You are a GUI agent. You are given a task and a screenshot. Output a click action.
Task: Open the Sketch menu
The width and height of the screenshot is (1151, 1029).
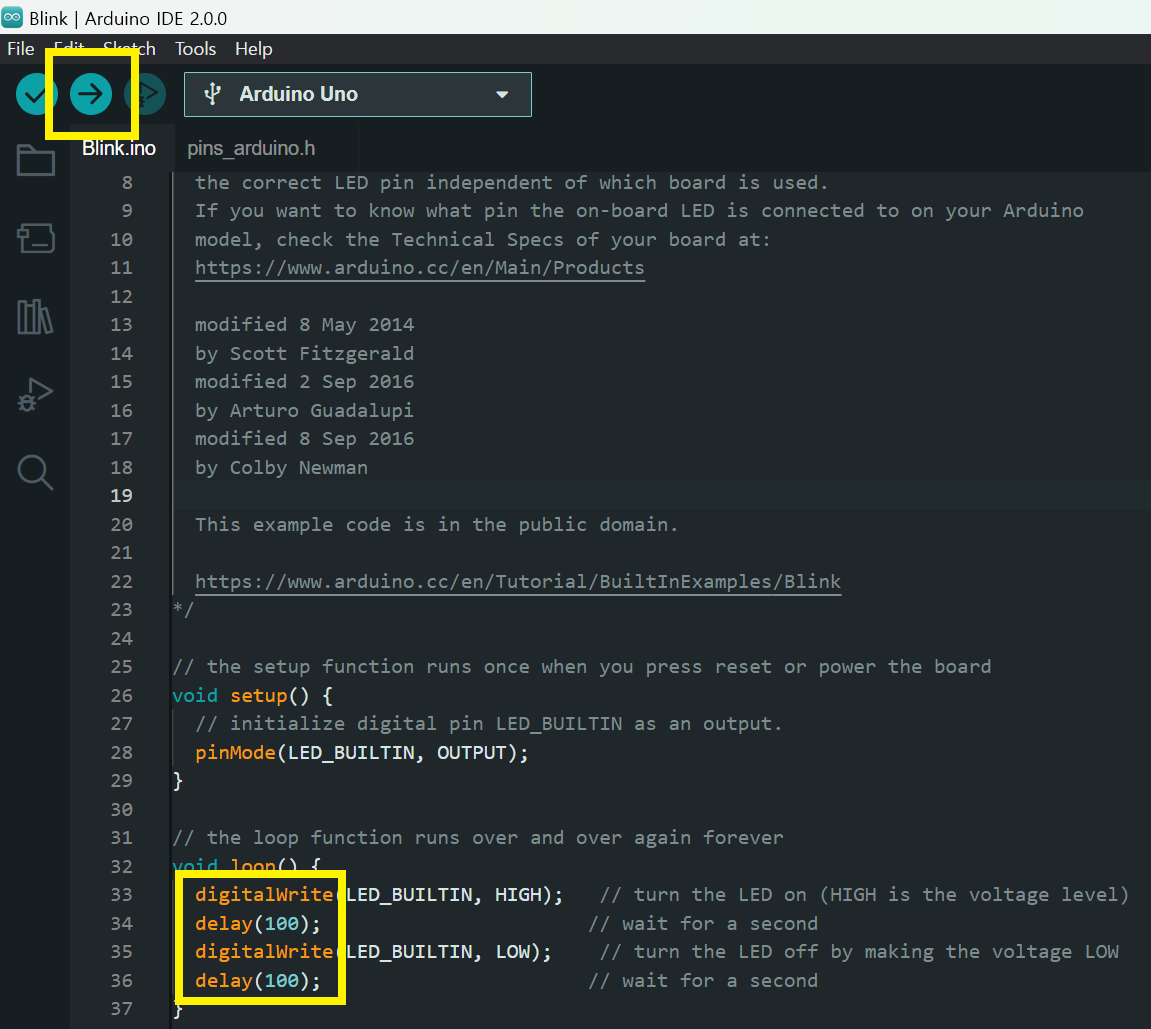129,48
